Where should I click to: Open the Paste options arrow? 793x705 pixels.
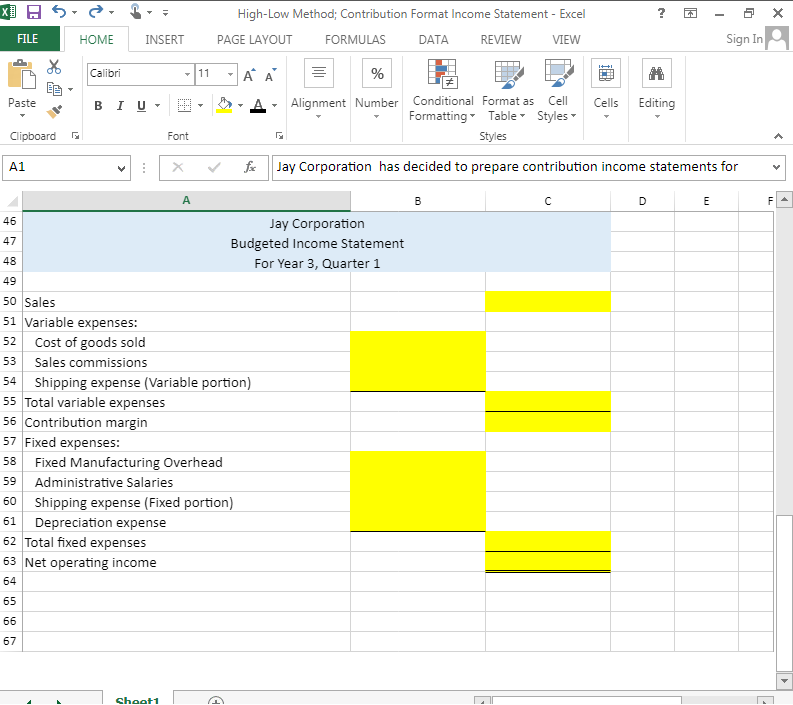[22, 116]
